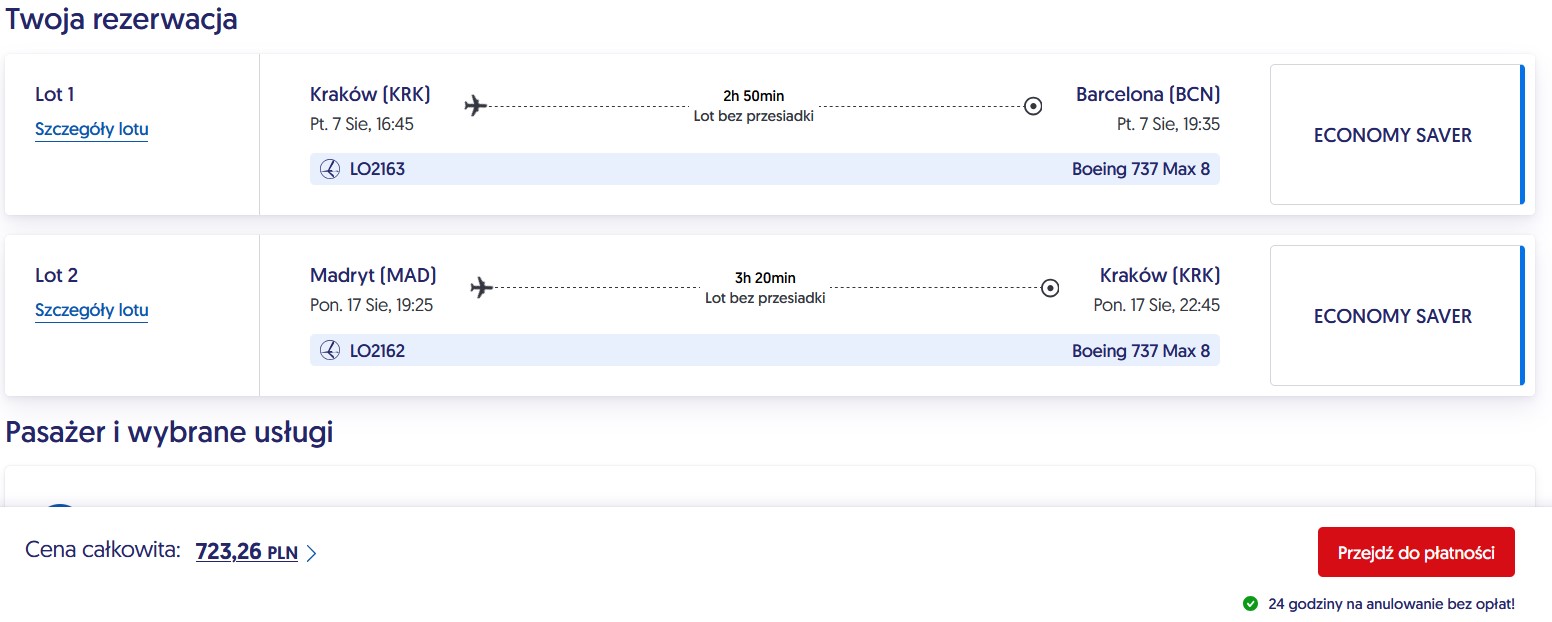Click Przejdź do płatności button
Image resolution: width=1552 pixels, height=622 pixels.
click(x=1416, y=552)
